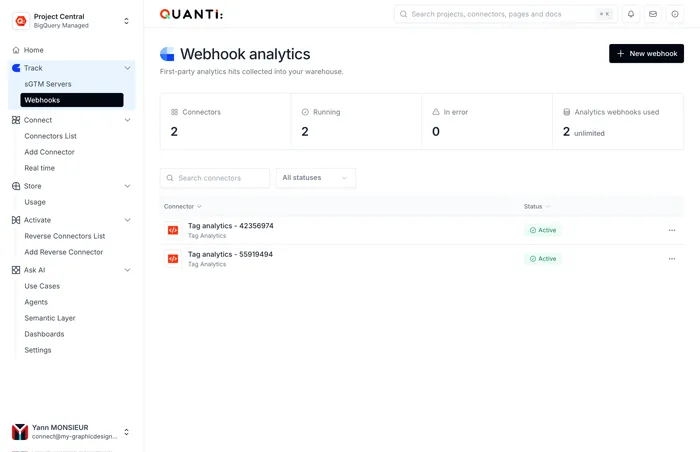This screenshot has width=700, height=452.
Task: Select Webhooks in the sidebar
Action: pos(72,100)
